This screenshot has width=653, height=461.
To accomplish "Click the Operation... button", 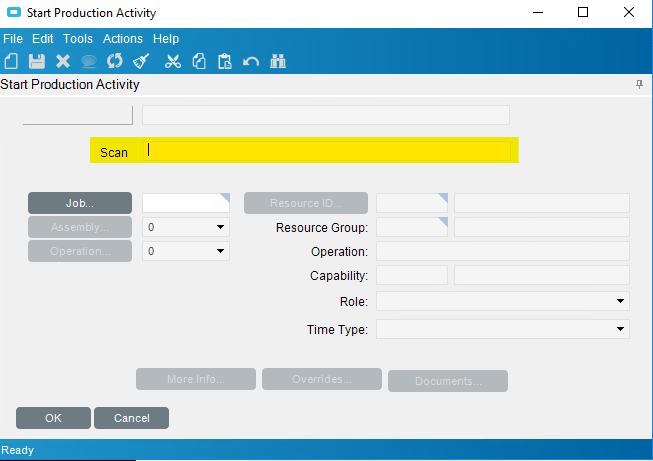I will pyautogui.click(x=80, y=251).
